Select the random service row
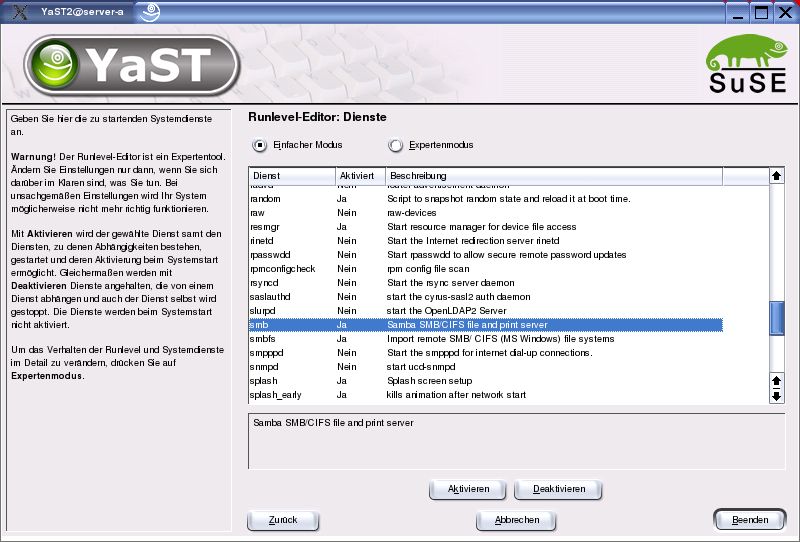800x542 pixels. click(x=486, y=199)
